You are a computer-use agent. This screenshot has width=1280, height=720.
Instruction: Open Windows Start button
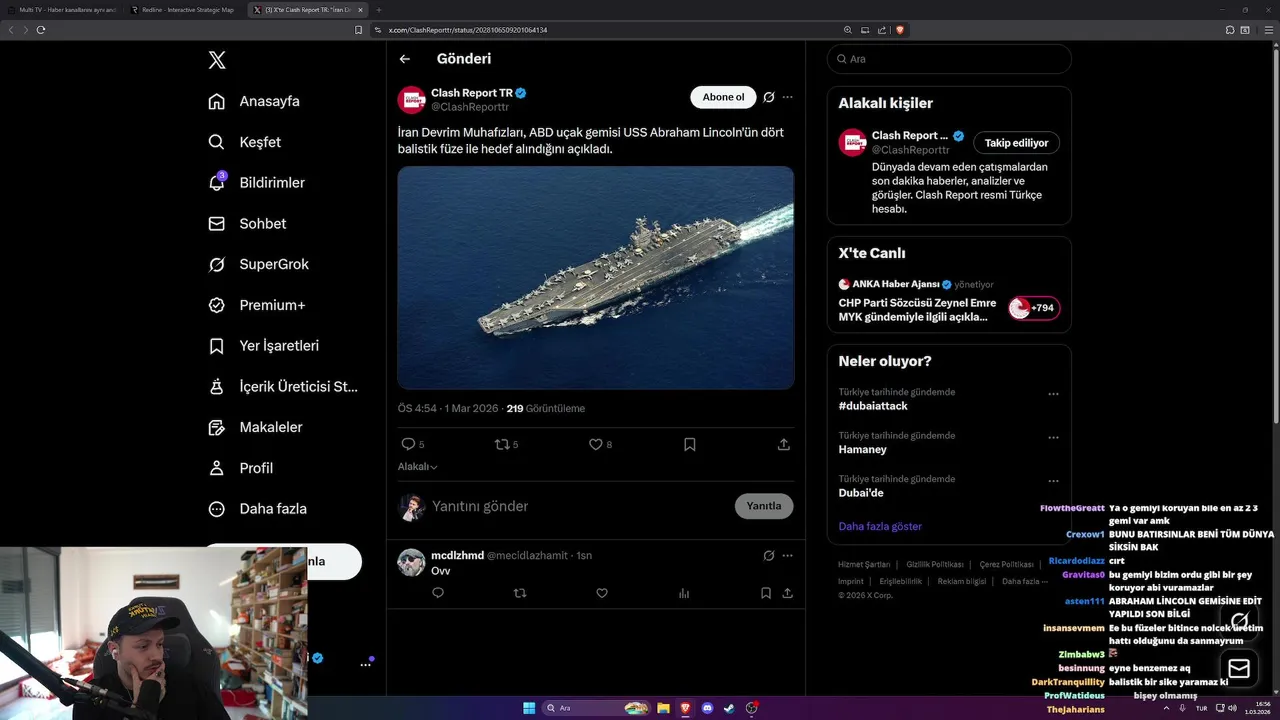point(529,708)
